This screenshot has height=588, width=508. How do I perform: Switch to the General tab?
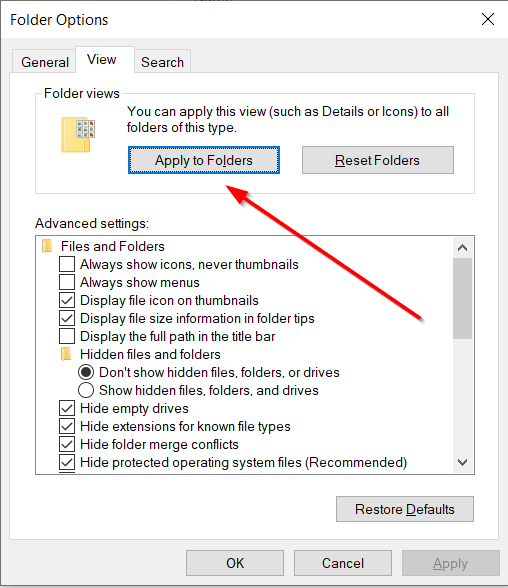pyautogui.click(x=45, y=62)
